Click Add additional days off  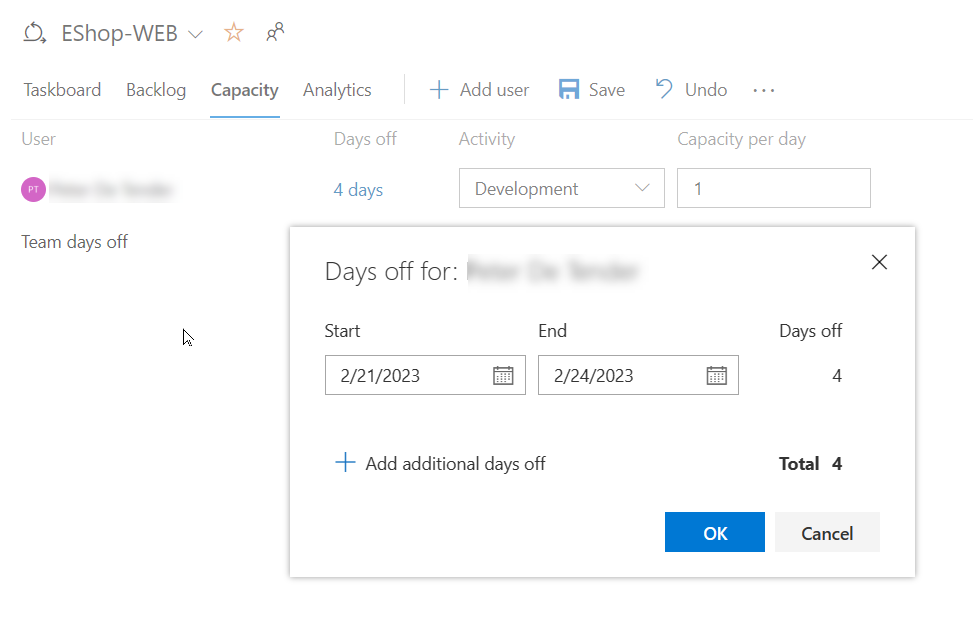[440, 463]
